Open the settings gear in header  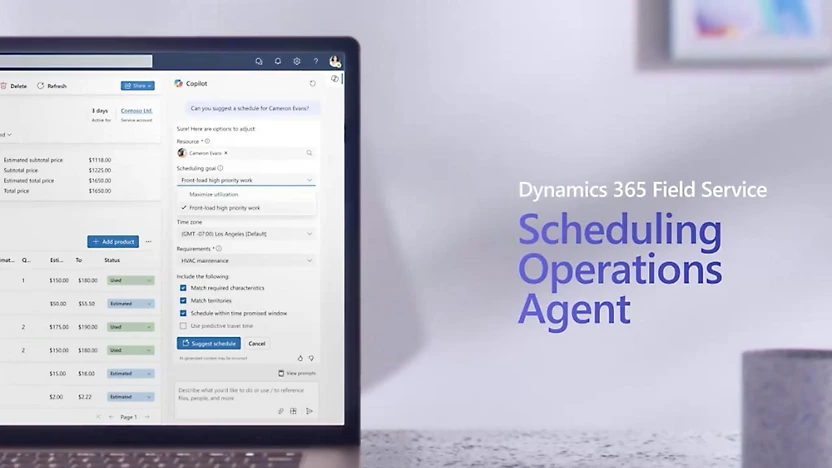297,61
